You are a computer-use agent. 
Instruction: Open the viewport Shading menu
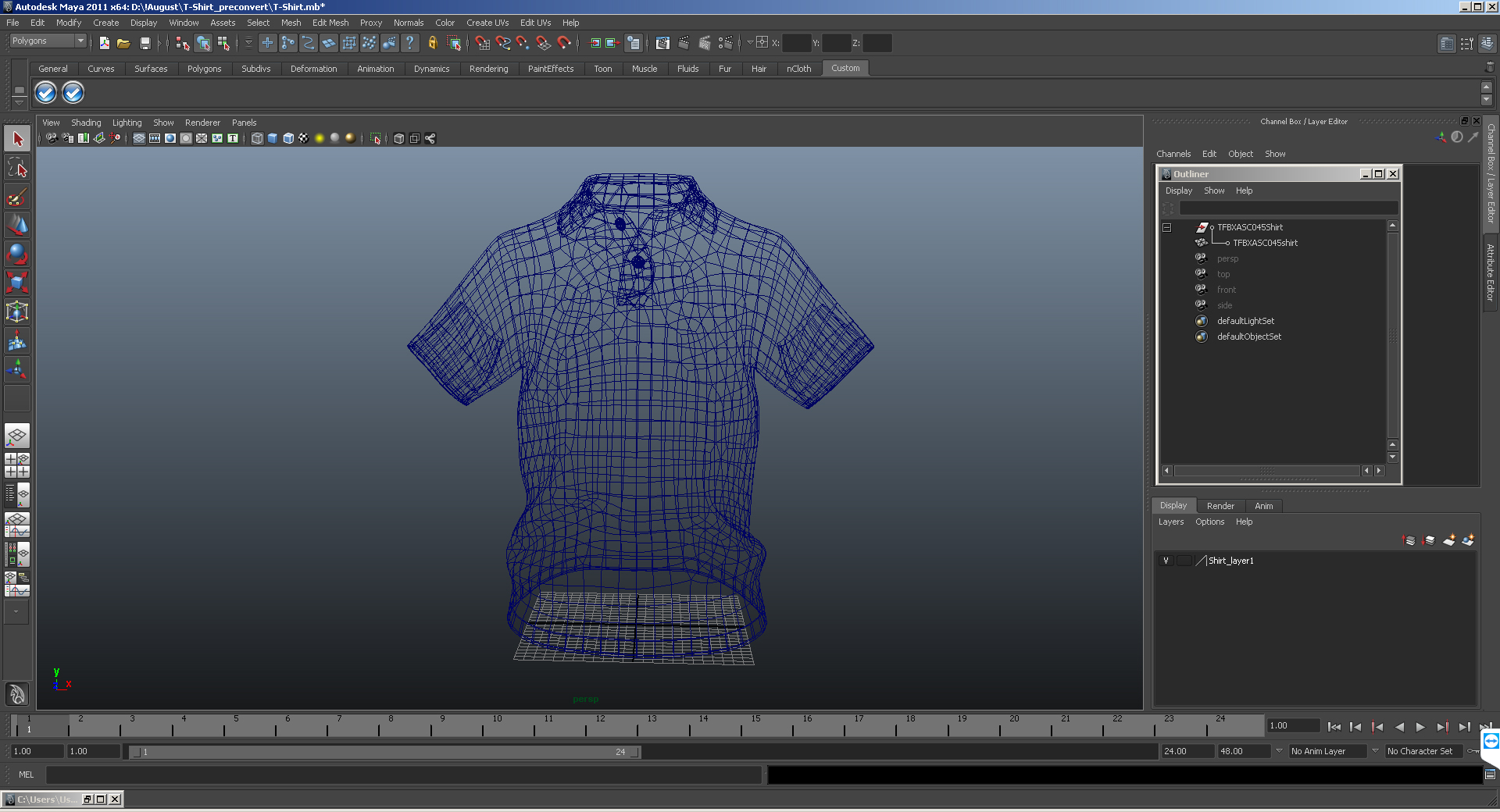tap(86, 123)
